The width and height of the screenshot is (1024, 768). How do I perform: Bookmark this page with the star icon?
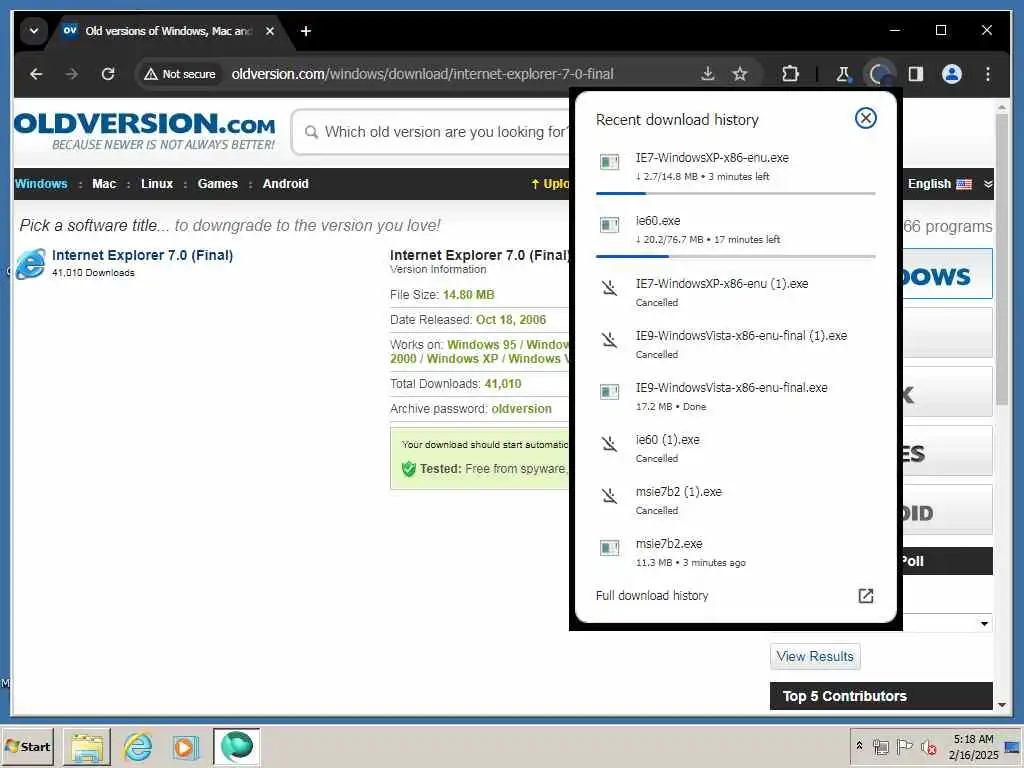739,74
